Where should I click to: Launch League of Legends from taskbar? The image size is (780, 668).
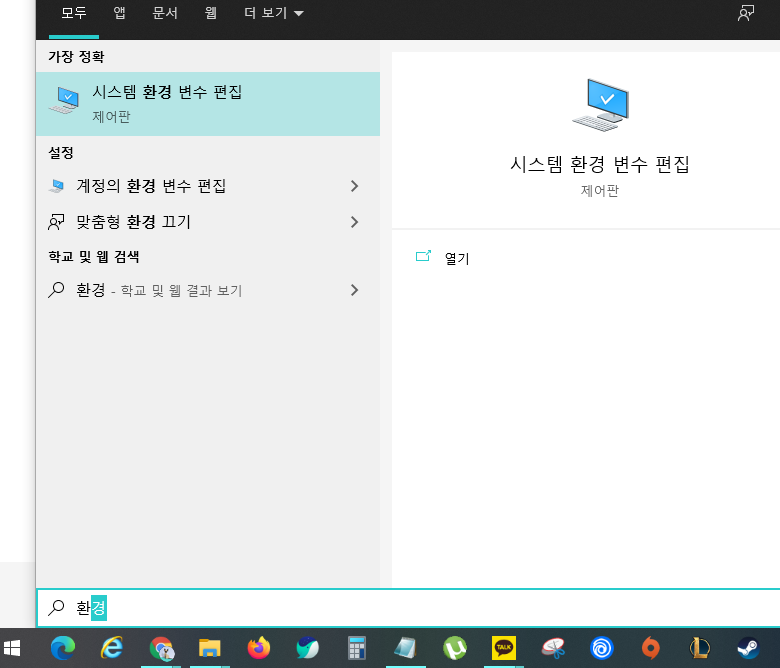click(x=699, y=648)
